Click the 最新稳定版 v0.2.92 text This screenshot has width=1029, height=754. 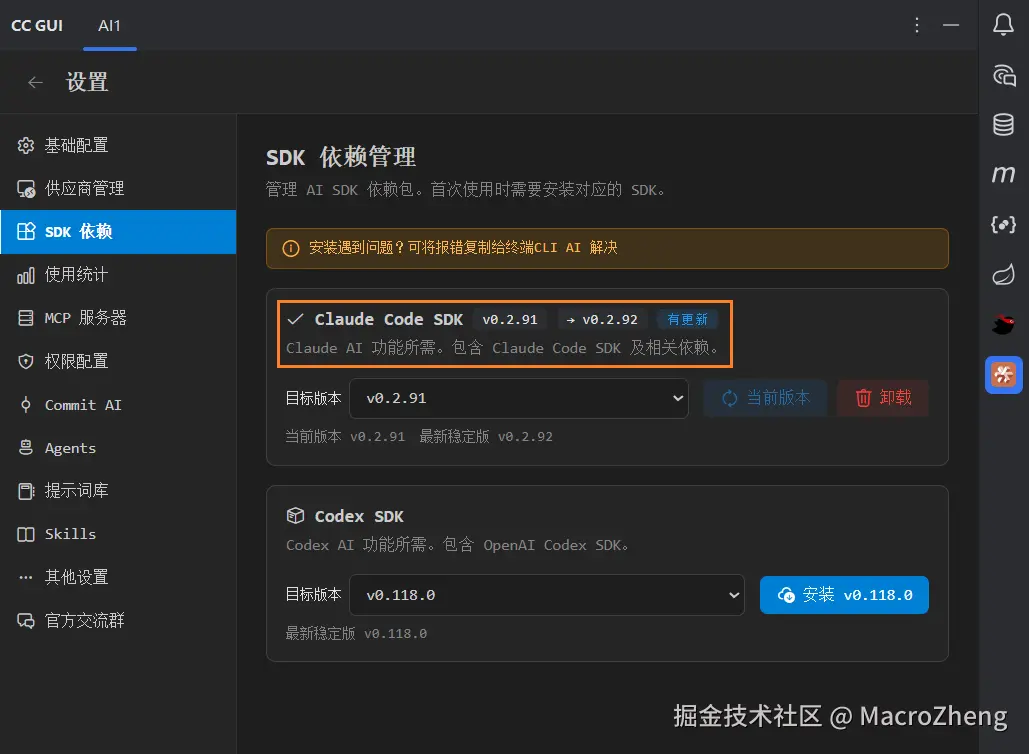click(486, 436)
